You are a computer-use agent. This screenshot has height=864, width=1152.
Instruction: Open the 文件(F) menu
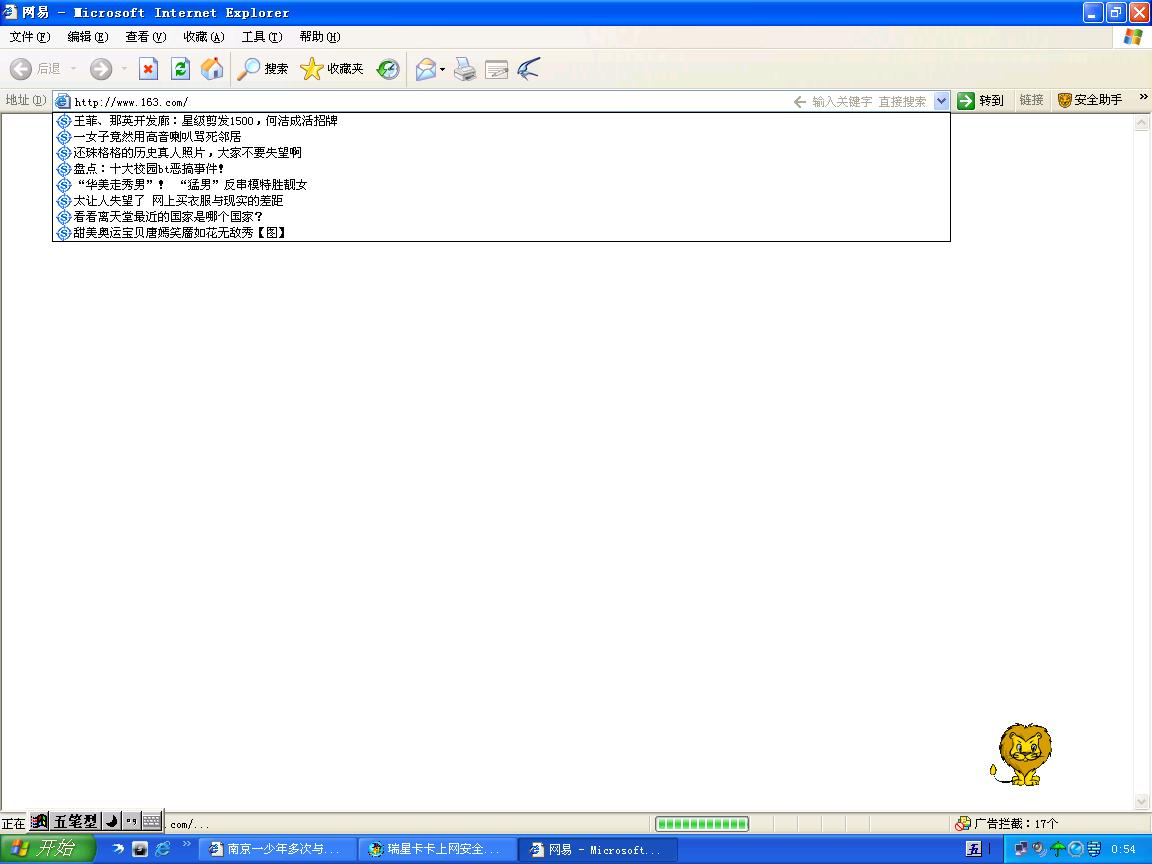pos(29,37)
